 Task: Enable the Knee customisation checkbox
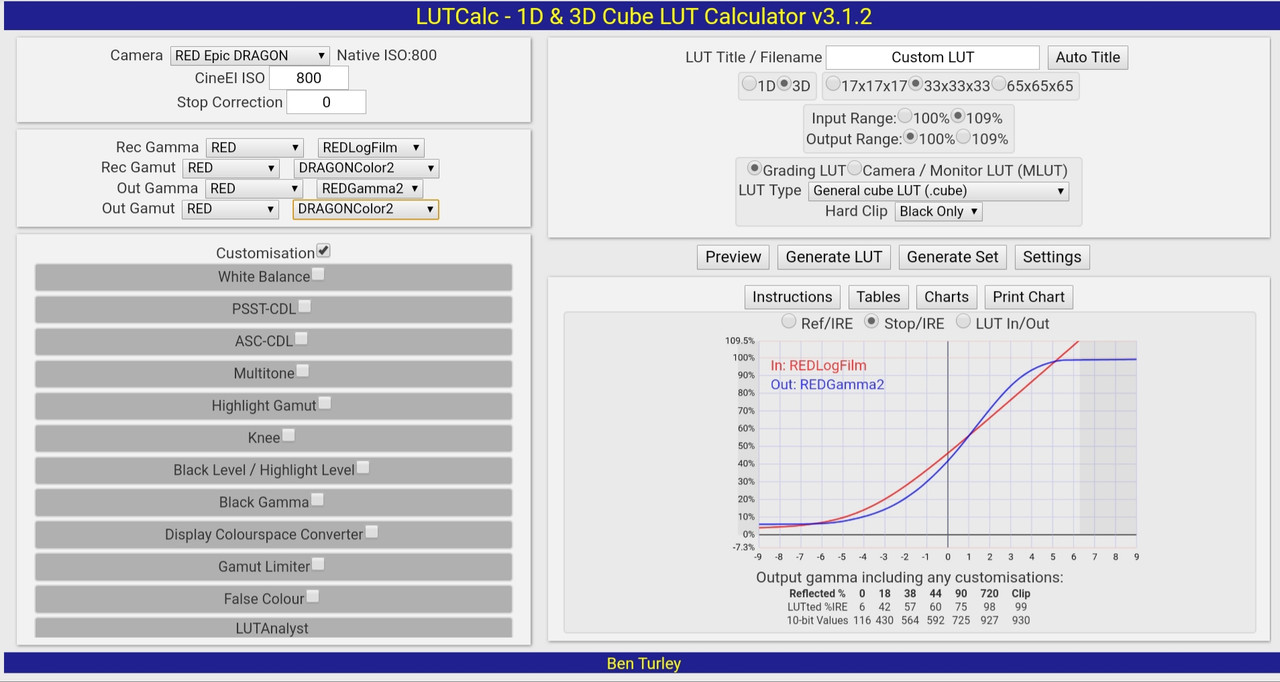coord(289,435)
